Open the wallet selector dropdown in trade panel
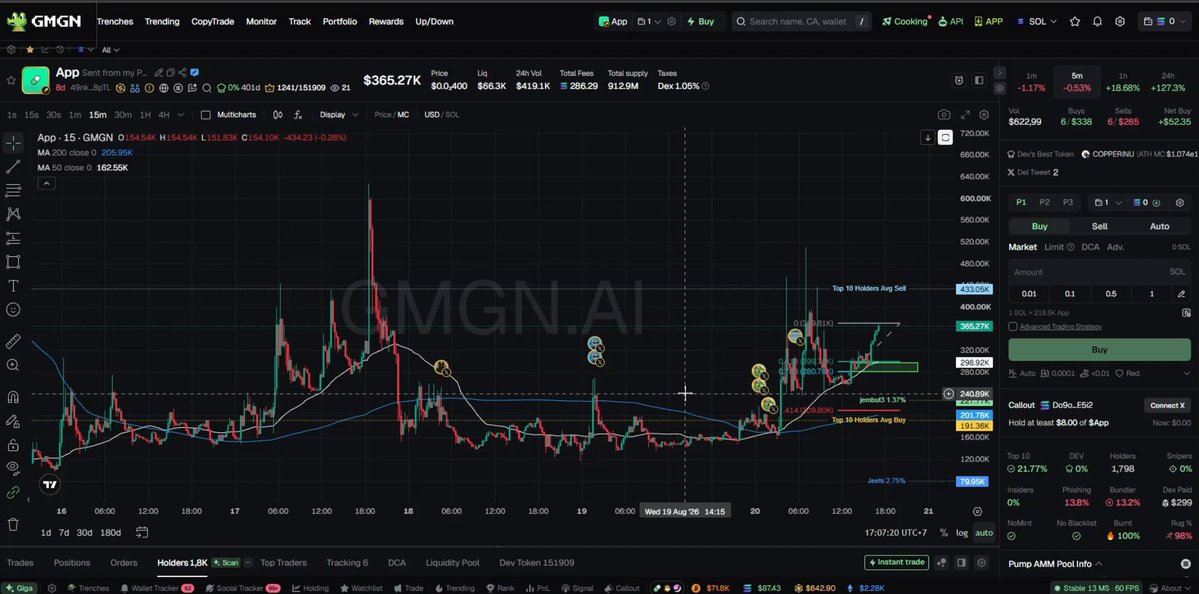Image resolution: width=1199 pixels, height=594 pixels. point(1108,203)
